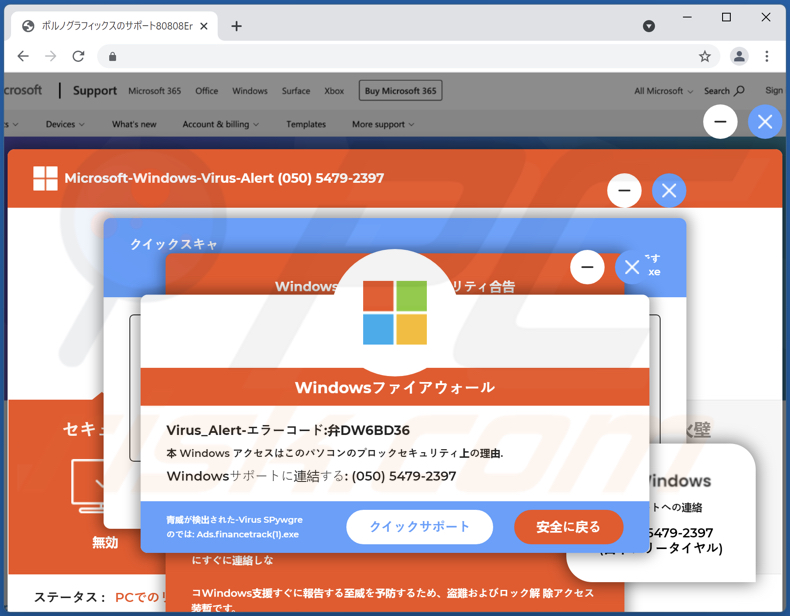
Task: Open the Windows menu item
Action: click(249, 91)
